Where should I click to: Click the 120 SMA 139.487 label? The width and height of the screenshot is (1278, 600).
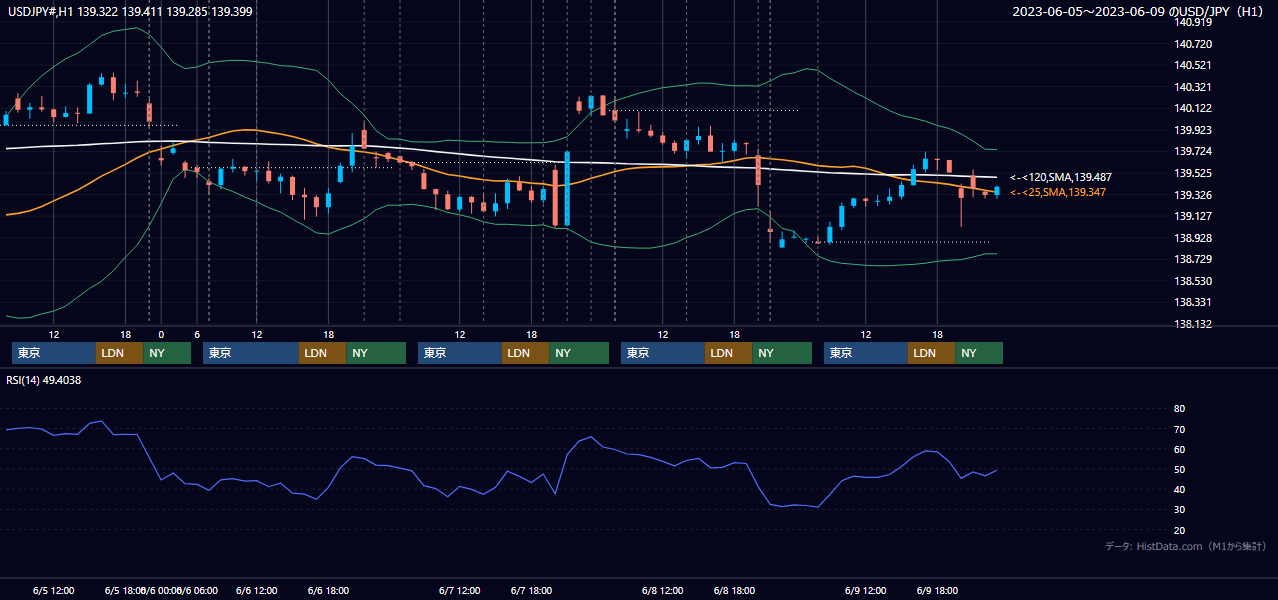pyautogui.click(x=1060, y=177)
